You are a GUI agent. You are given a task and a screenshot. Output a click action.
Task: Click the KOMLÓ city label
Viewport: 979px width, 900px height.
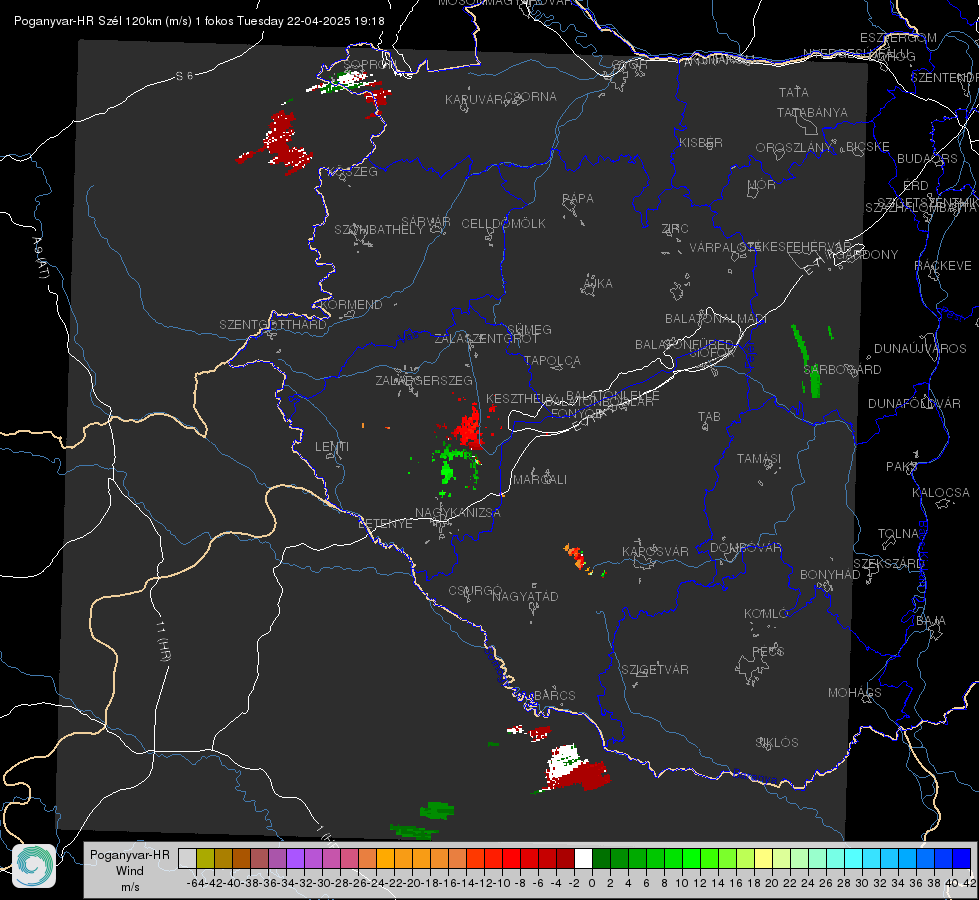765,613
